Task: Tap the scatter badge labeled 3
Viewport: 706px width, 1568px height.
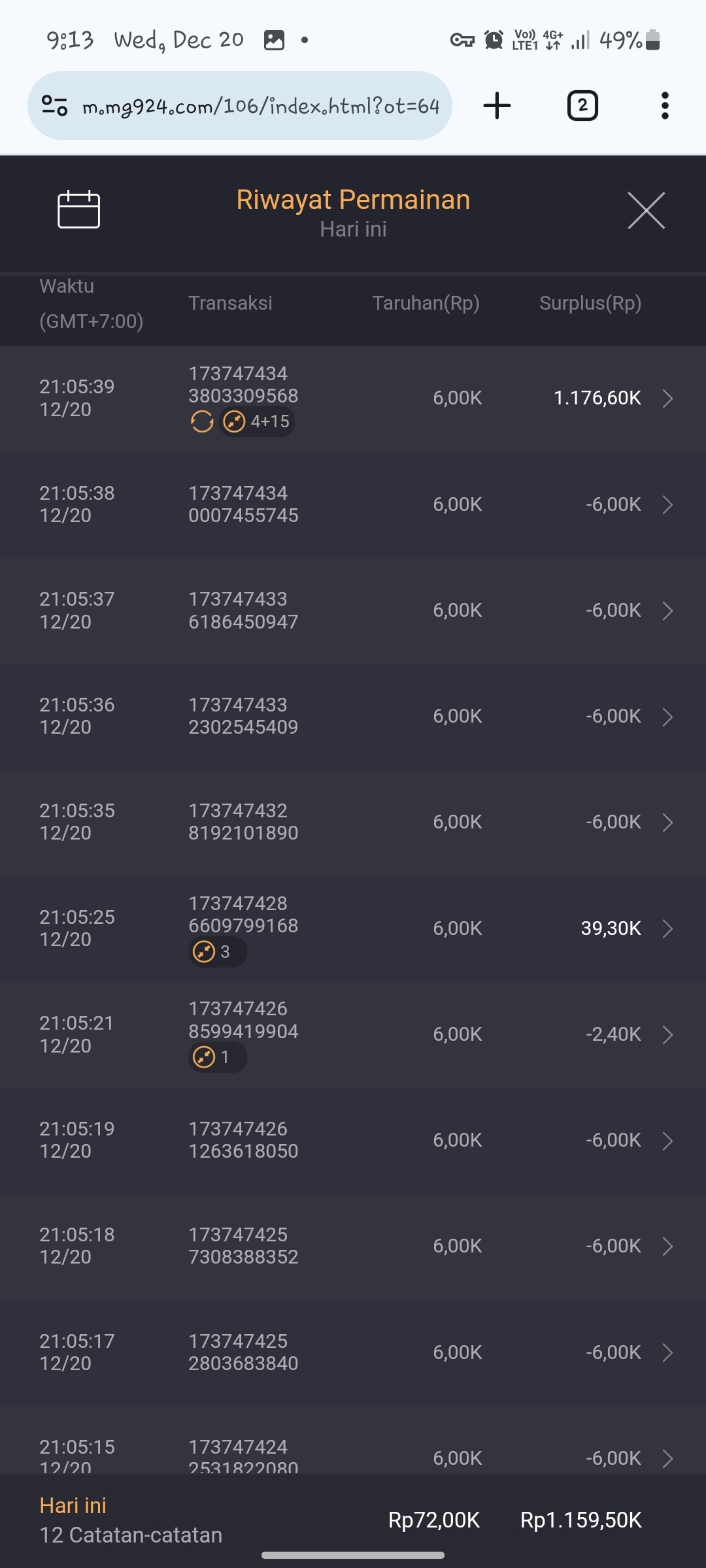Action: coord(217,952)
